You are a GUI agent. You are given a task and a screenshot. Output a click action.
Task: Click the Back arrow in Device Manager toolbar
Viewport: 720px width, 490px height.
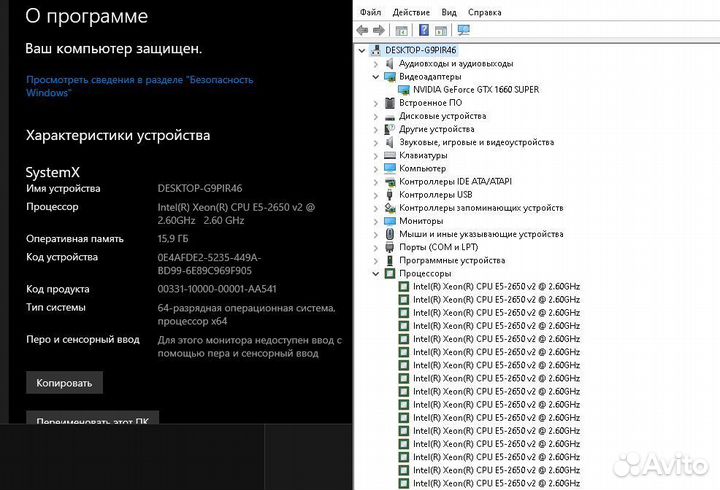click(x=363, y=31)
